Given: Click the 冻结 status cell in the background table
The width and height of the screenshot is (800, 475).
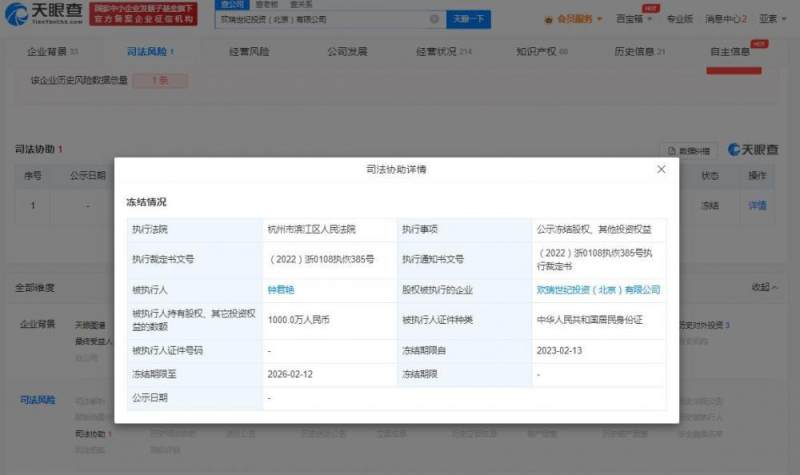Looking at the screenshot, I should tap(710, 205).
